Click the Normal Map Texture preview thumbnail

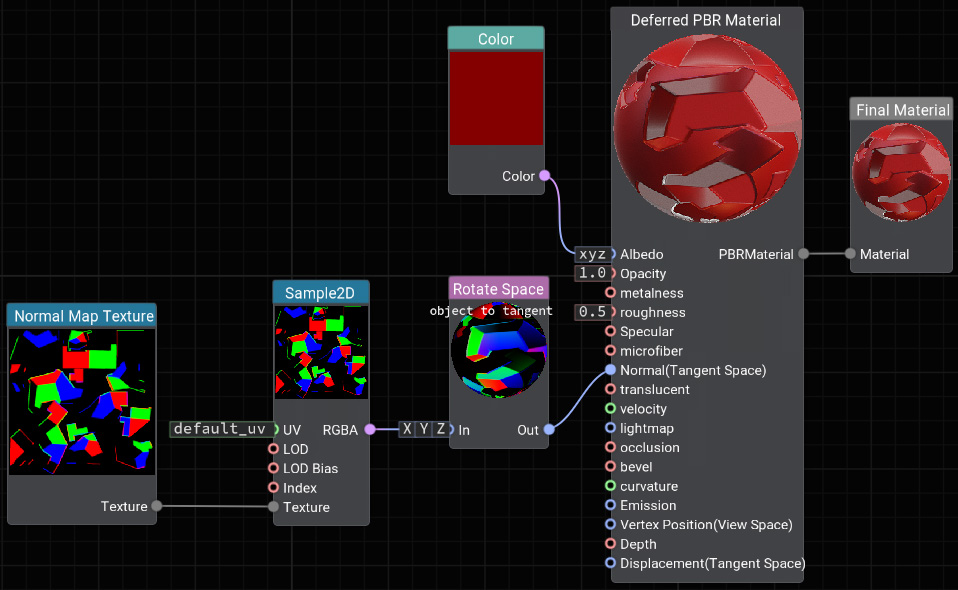pyautogui.click(x=82, y=402)
